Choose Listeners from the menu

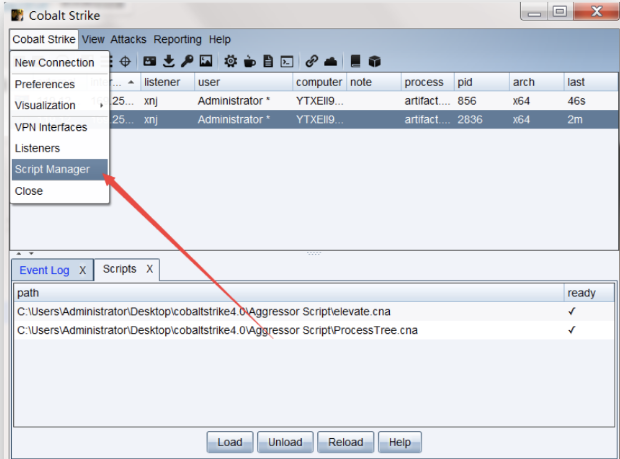[x=60, y=148]
